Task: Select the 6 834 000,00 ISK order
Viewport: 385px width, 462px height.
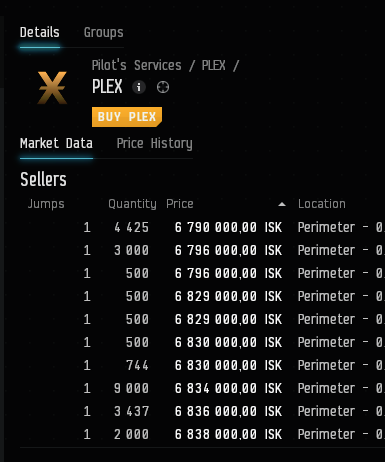Action: coord(202,388)
